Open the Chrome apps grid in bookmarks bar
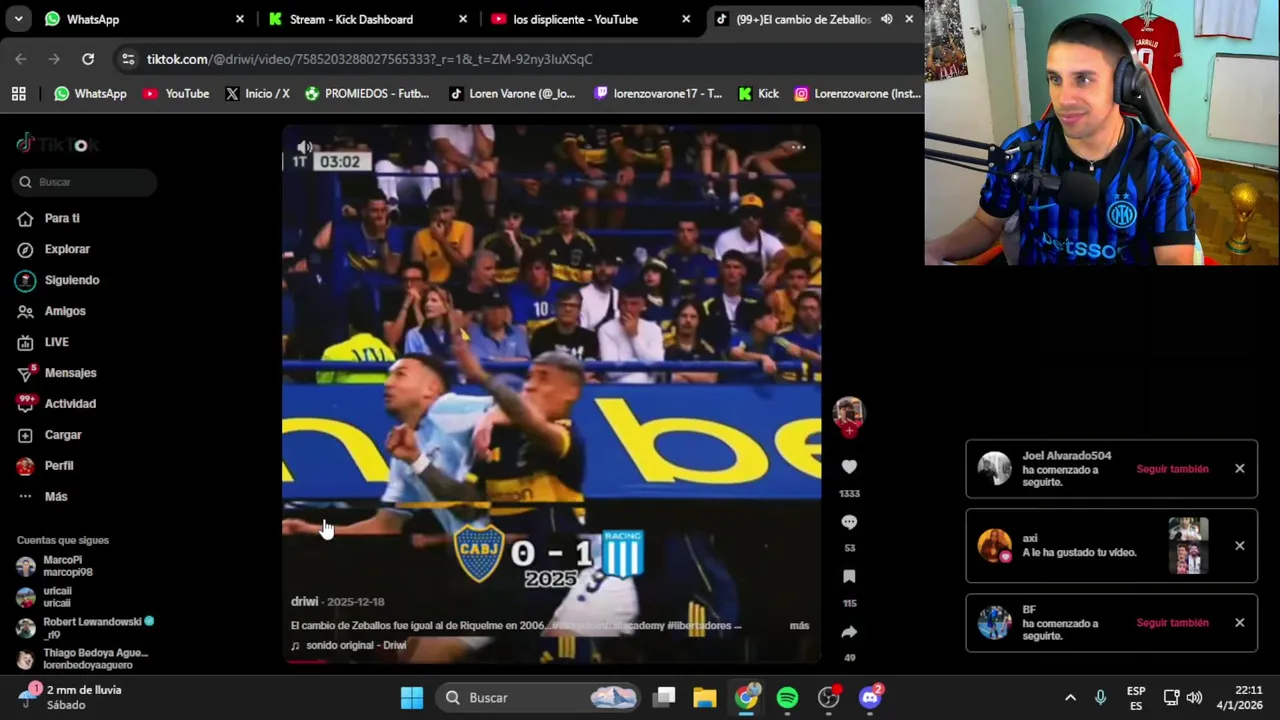 pos(18,93)
